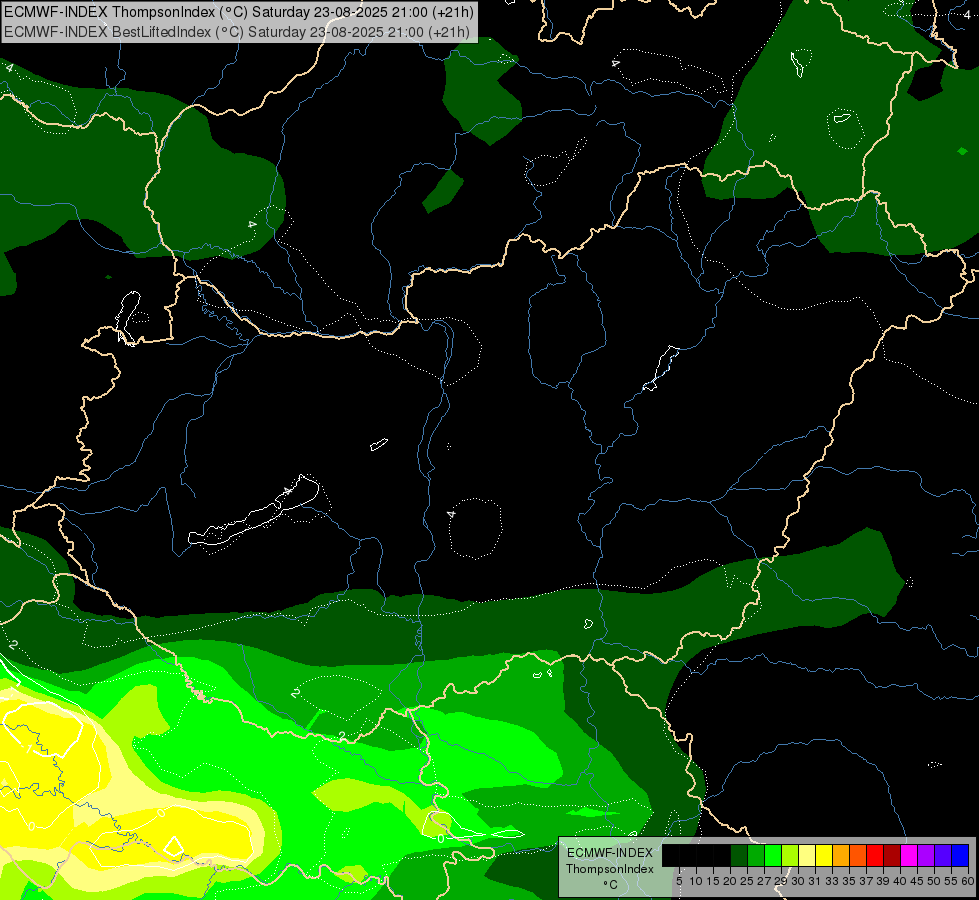Click the legend tick value 31
Screen dimensions: 979x900
(x=815, y=881)
